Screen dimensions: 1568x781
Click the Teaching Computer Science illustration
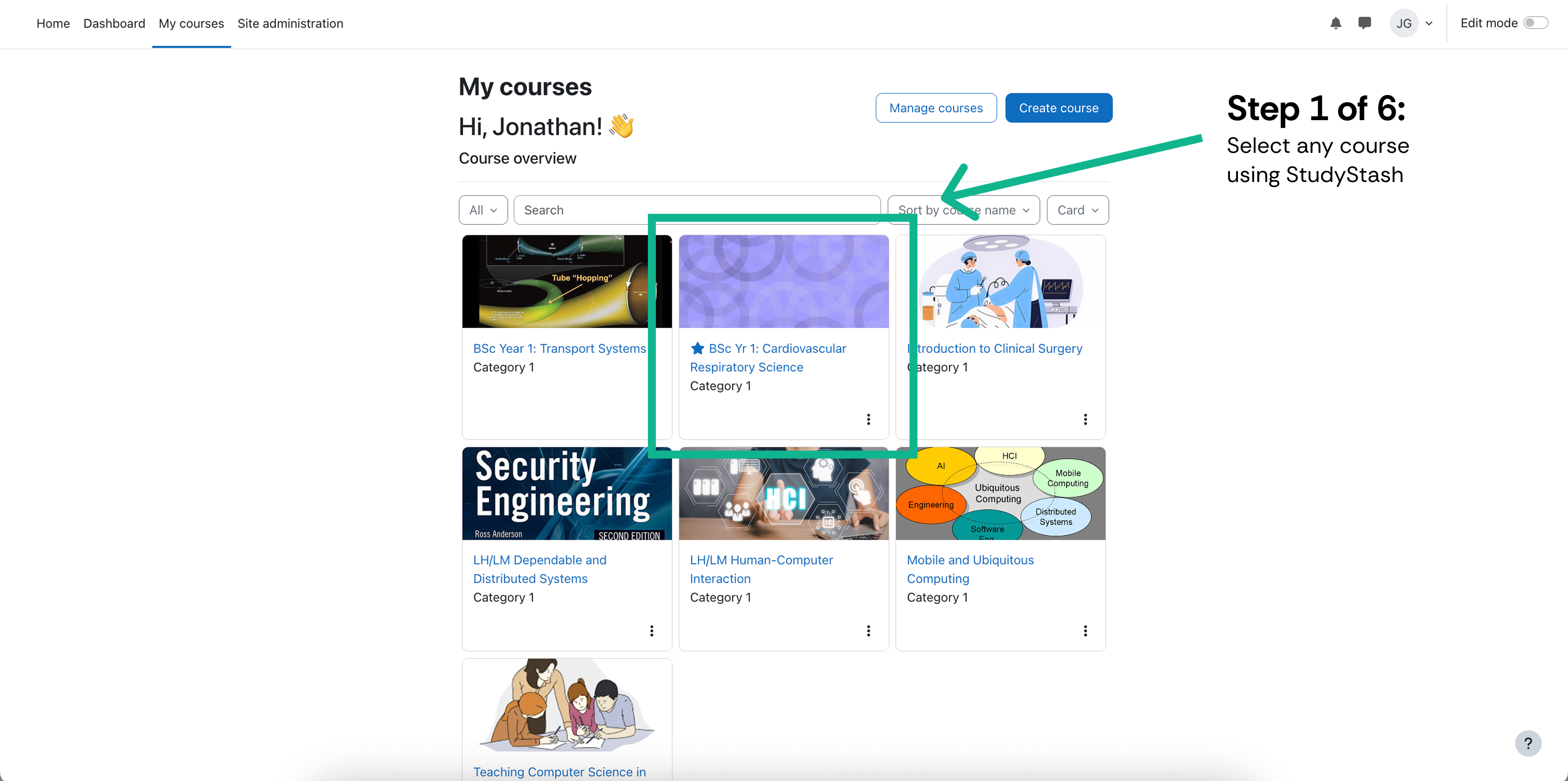point(567,705)
